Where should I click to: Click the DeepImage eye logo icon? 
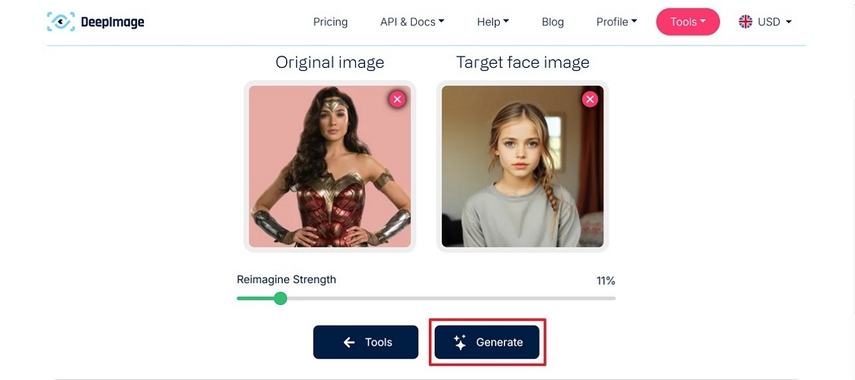click(61, 22)
